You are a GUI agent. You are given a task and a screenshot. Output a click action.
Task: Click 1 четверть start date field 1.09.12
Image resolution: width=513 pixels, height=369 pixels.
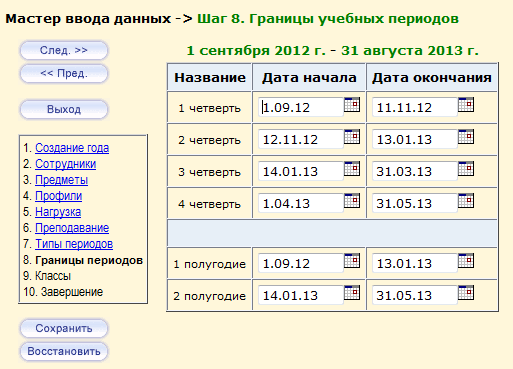[301, 107]
